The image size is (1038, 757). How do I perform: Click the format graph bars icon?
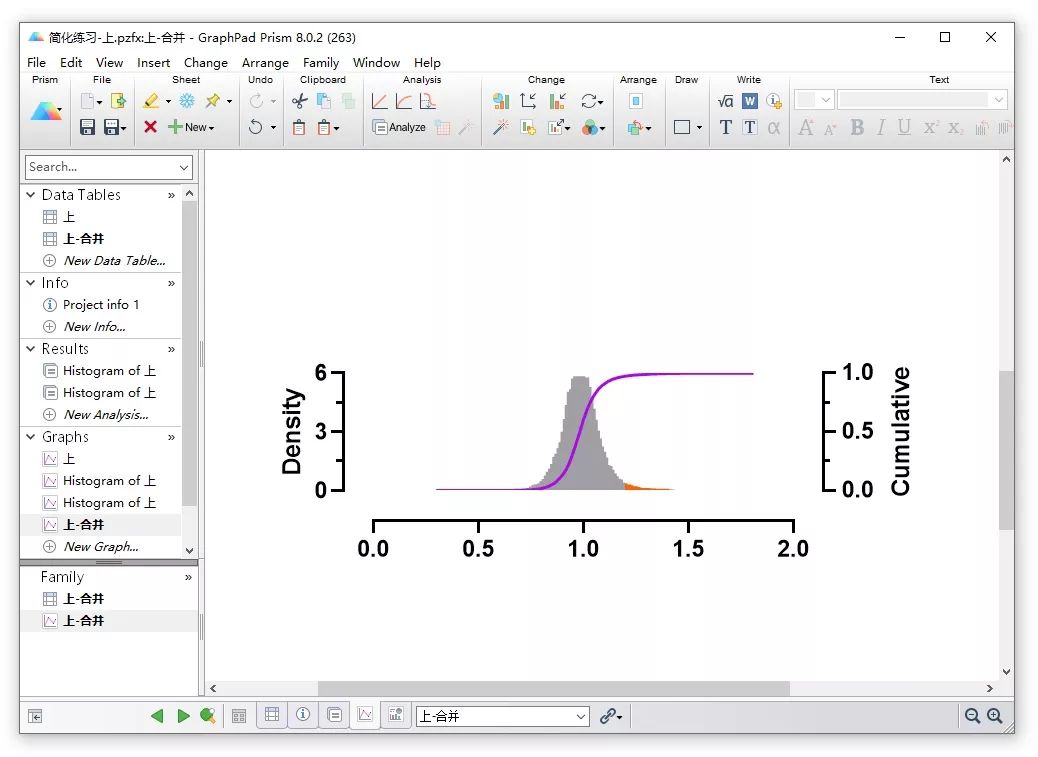point(557,101)
